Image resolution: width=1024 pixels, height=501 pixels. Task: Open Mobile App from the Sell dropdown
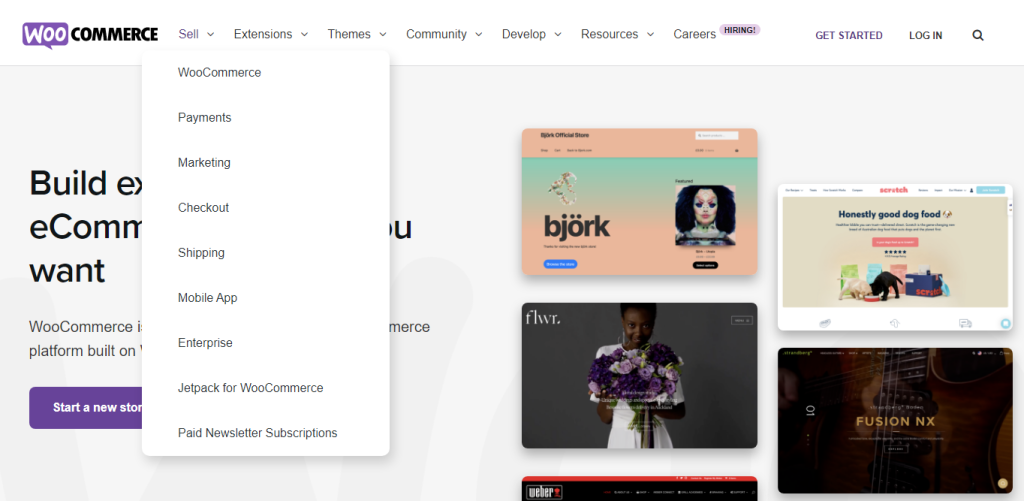[208, 298]
